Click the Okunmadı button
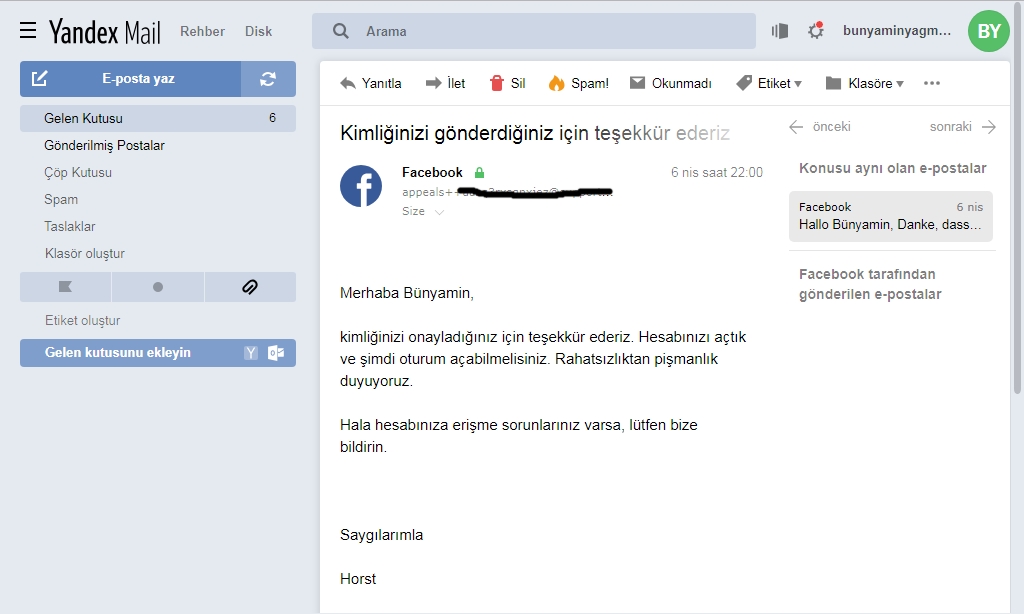The image size is (1024, 614). [x=671, y=83]
